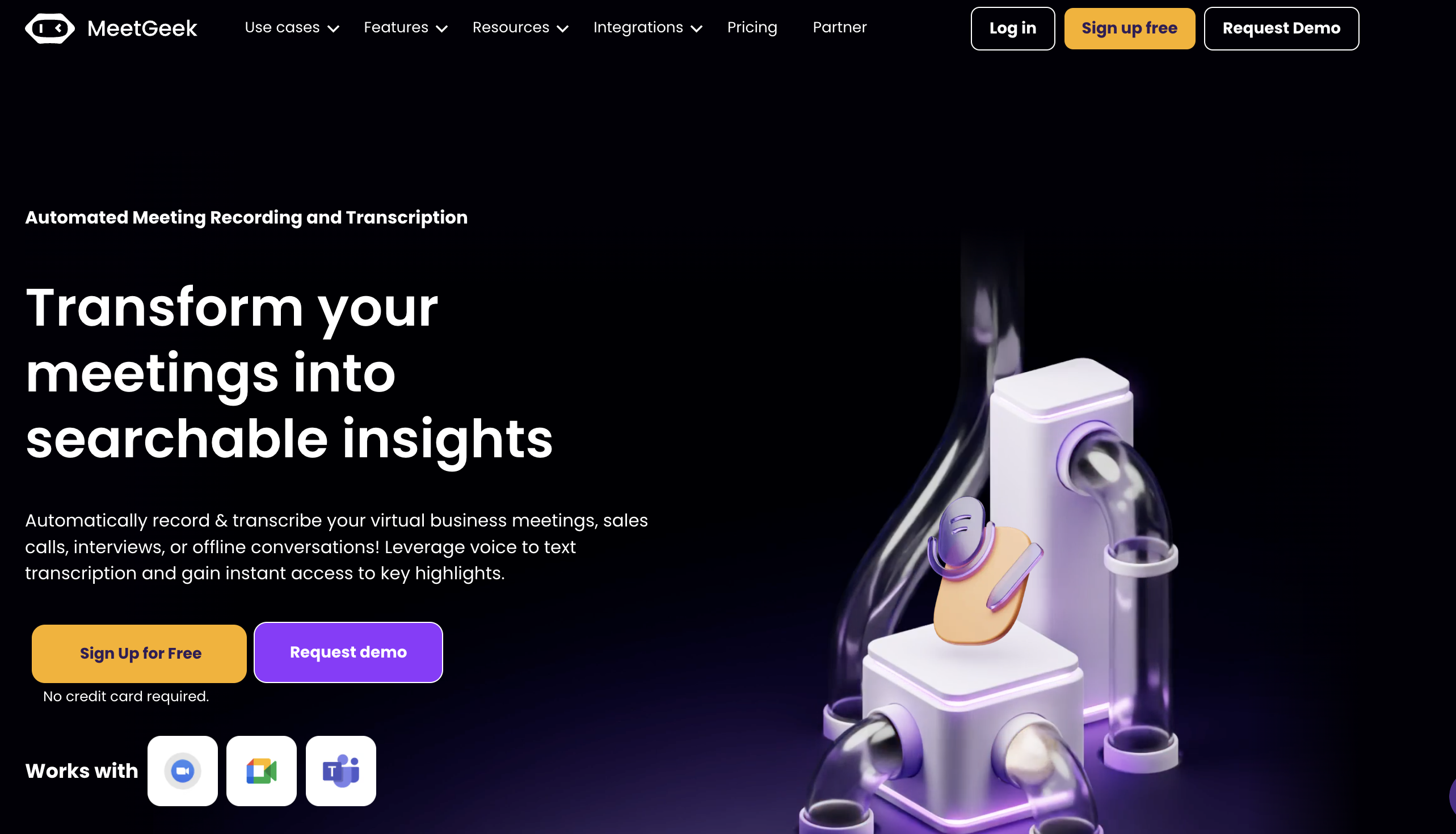Click the Log in link
The width and height of the screenshot is (1456, 834).
(x=1013, y=28)
